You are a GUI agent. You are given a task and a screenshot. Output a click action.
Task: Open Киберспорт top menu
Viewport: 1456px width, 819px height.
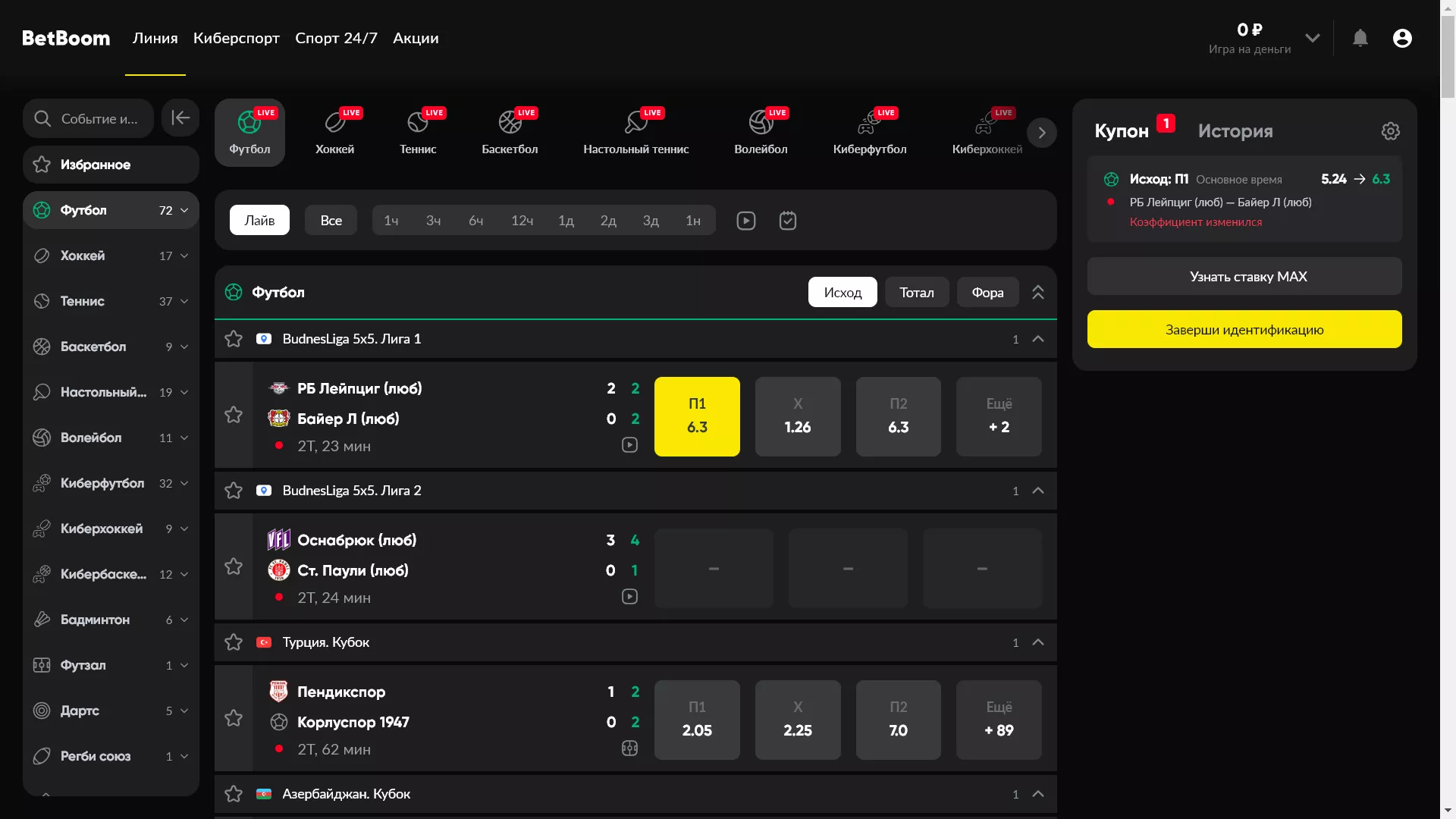point(236,38)
